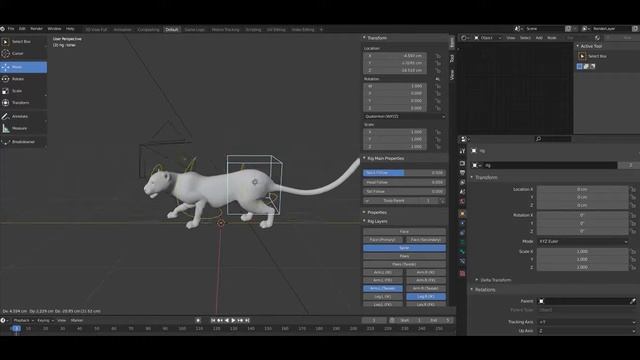The height and width of the screenshot is (360, 640).
Task: Switch to the Scripting workspace tab
Action: [253, 29]
